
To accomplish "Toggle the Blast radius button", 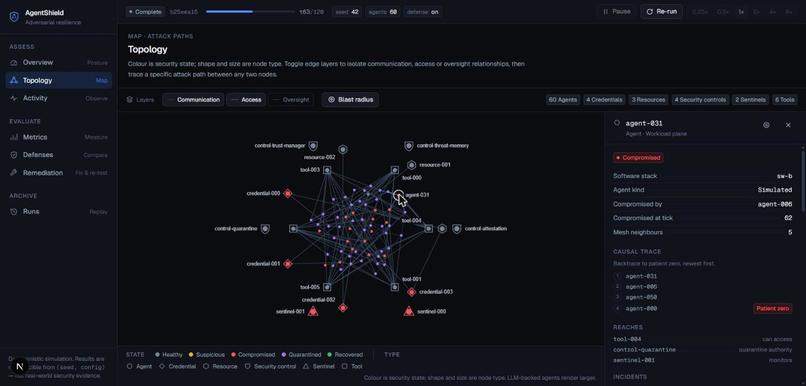I will 351,100.
